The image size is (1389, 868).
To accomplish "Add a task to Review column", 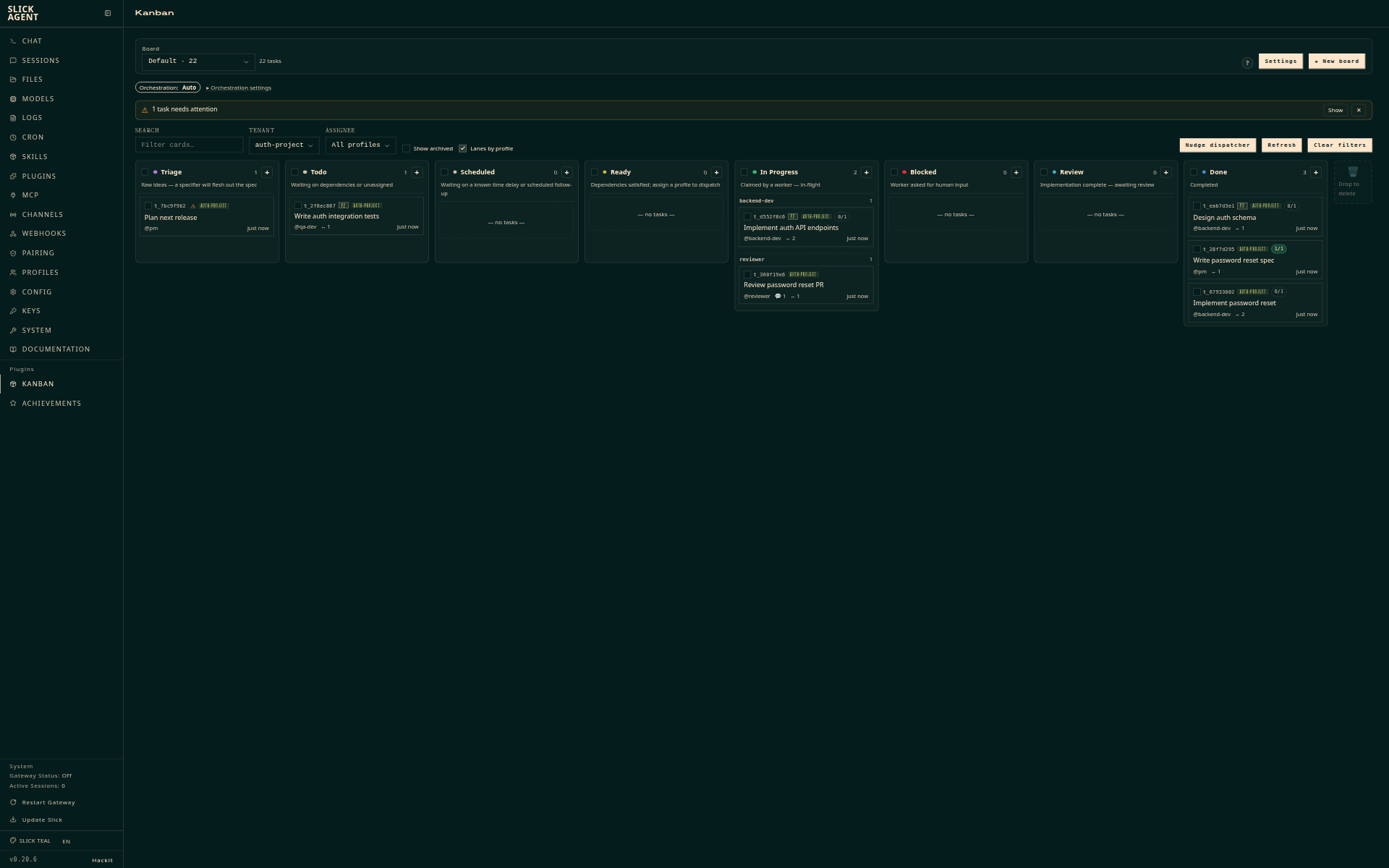I will tap(1165, 172).
